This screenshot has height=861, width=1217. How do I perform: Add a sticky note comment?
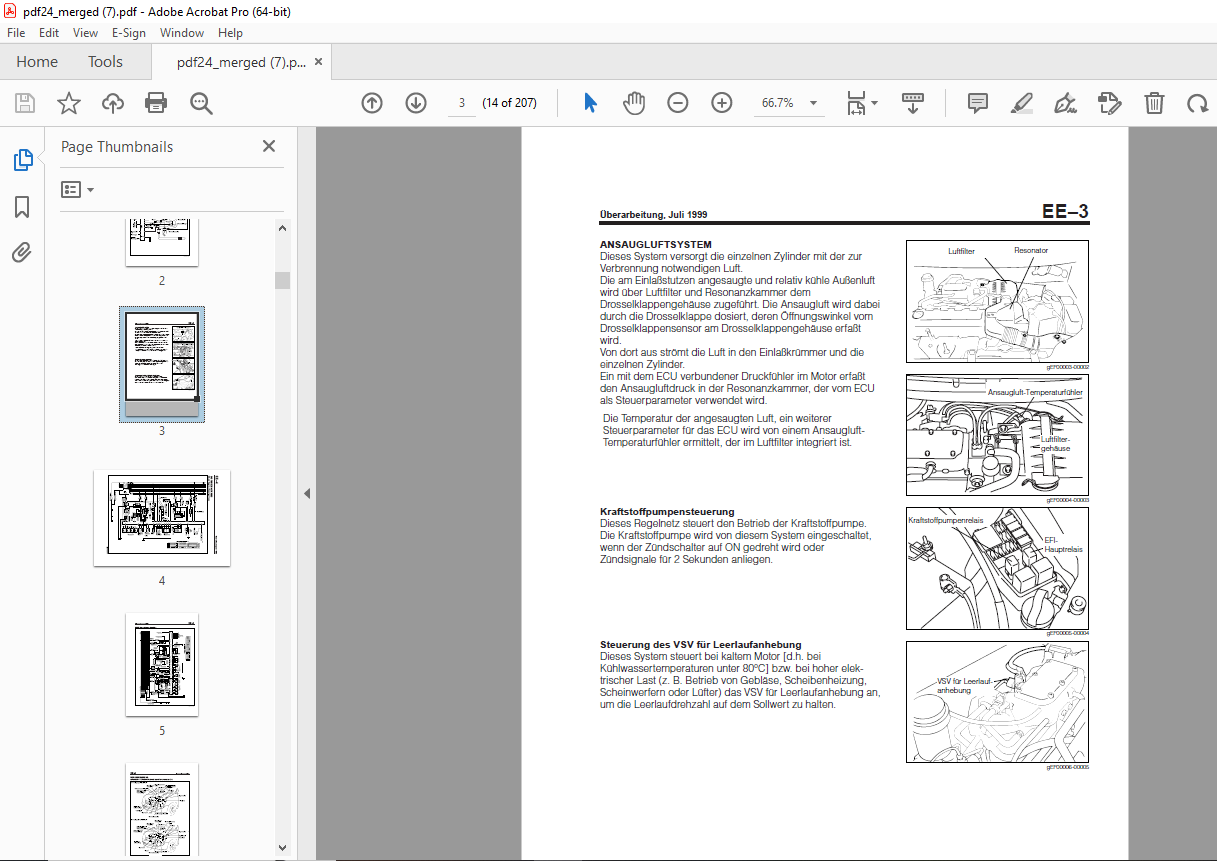977,103
